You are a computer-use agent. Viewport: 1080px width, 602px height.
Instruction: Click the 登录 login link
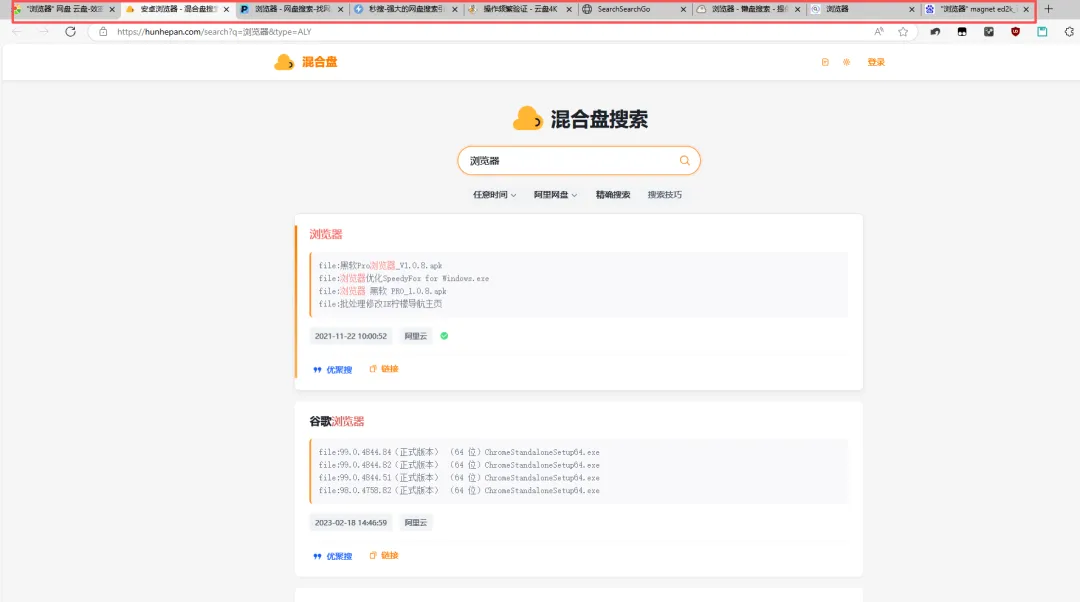(876, 62)
